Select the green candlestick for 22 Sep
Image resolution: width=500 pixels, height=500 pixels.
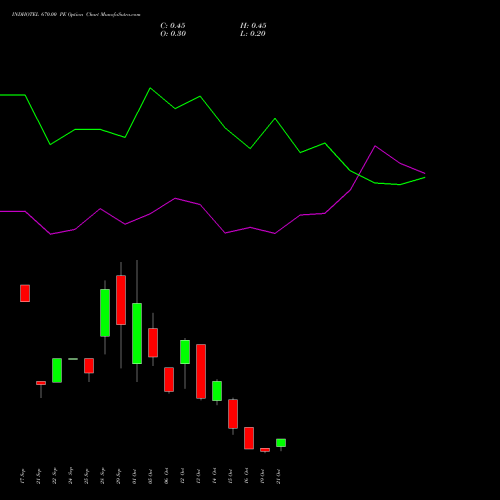click(57, 370)
